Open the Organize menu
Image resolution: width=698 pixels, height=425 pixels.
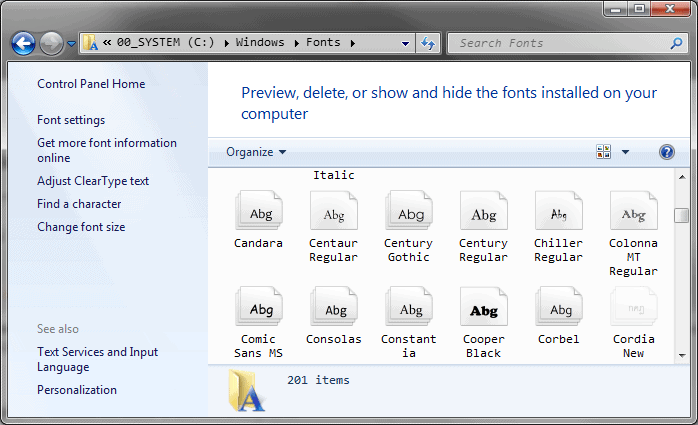(x=256, y=152)
